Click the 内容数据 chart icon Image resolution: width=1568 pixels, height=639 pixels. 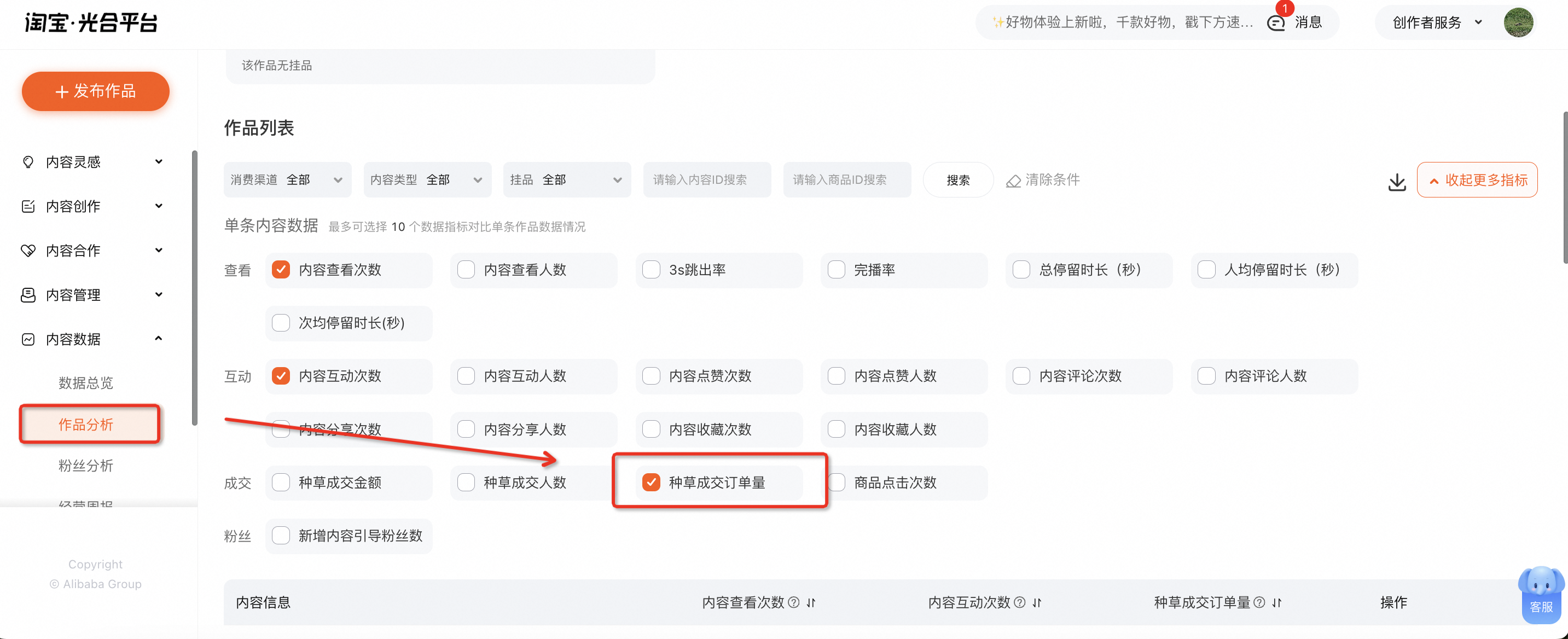pyautogui.click(x=28, y=339)
